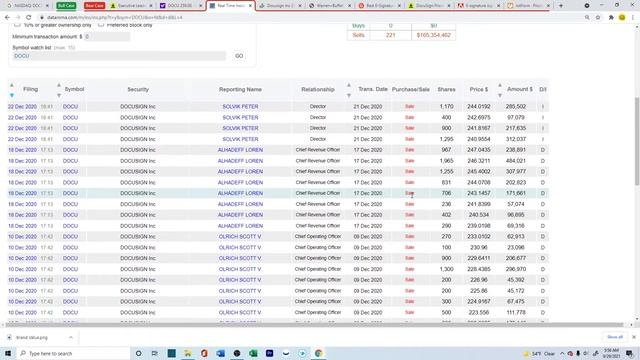Viewport: 640px width, 360px height.
Task: Click the Minimum transaction amount field
Action: click(107, 36)
